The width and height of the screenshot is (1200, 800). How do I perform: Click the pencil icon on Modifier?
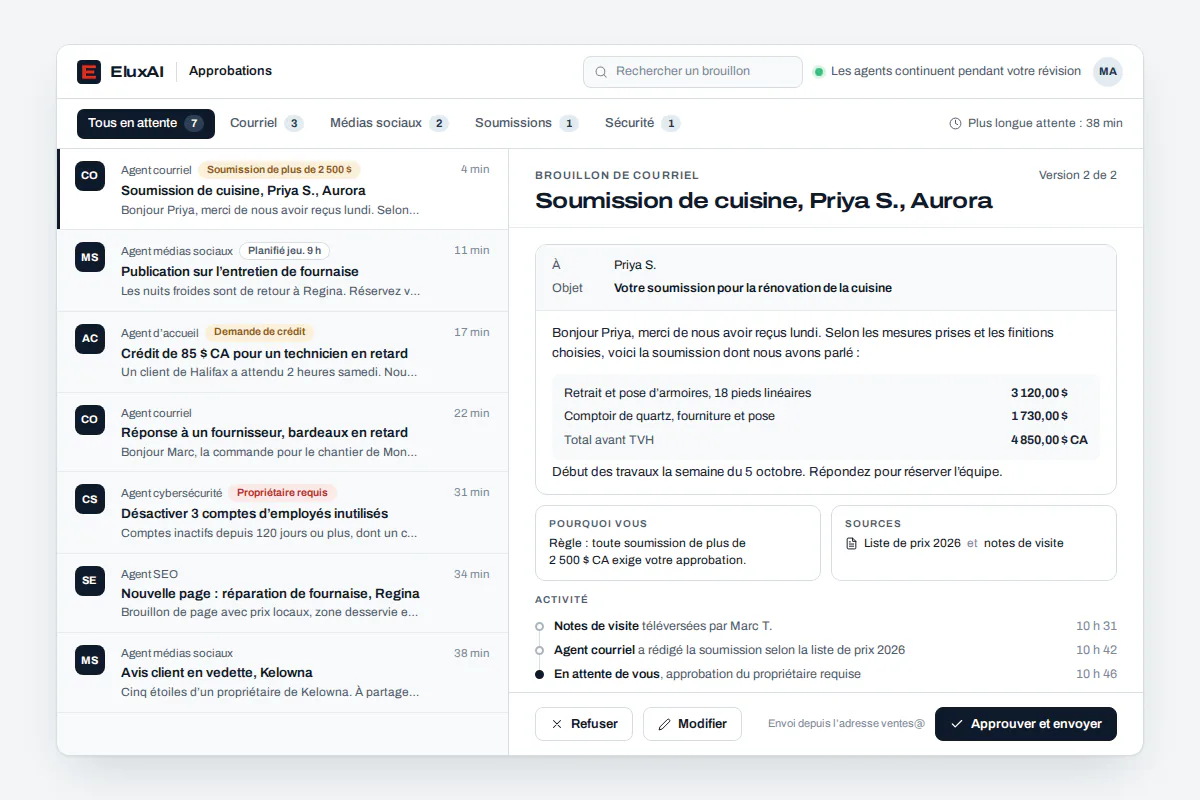tap(665, 724)
